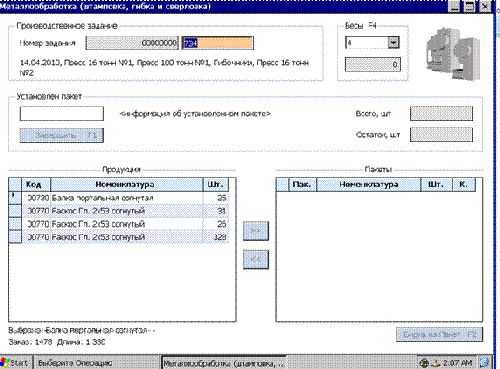This screenshot has height=369, width=500.
Task: Click Номенклатура column header in Продукция table
Action: (127, 184)
